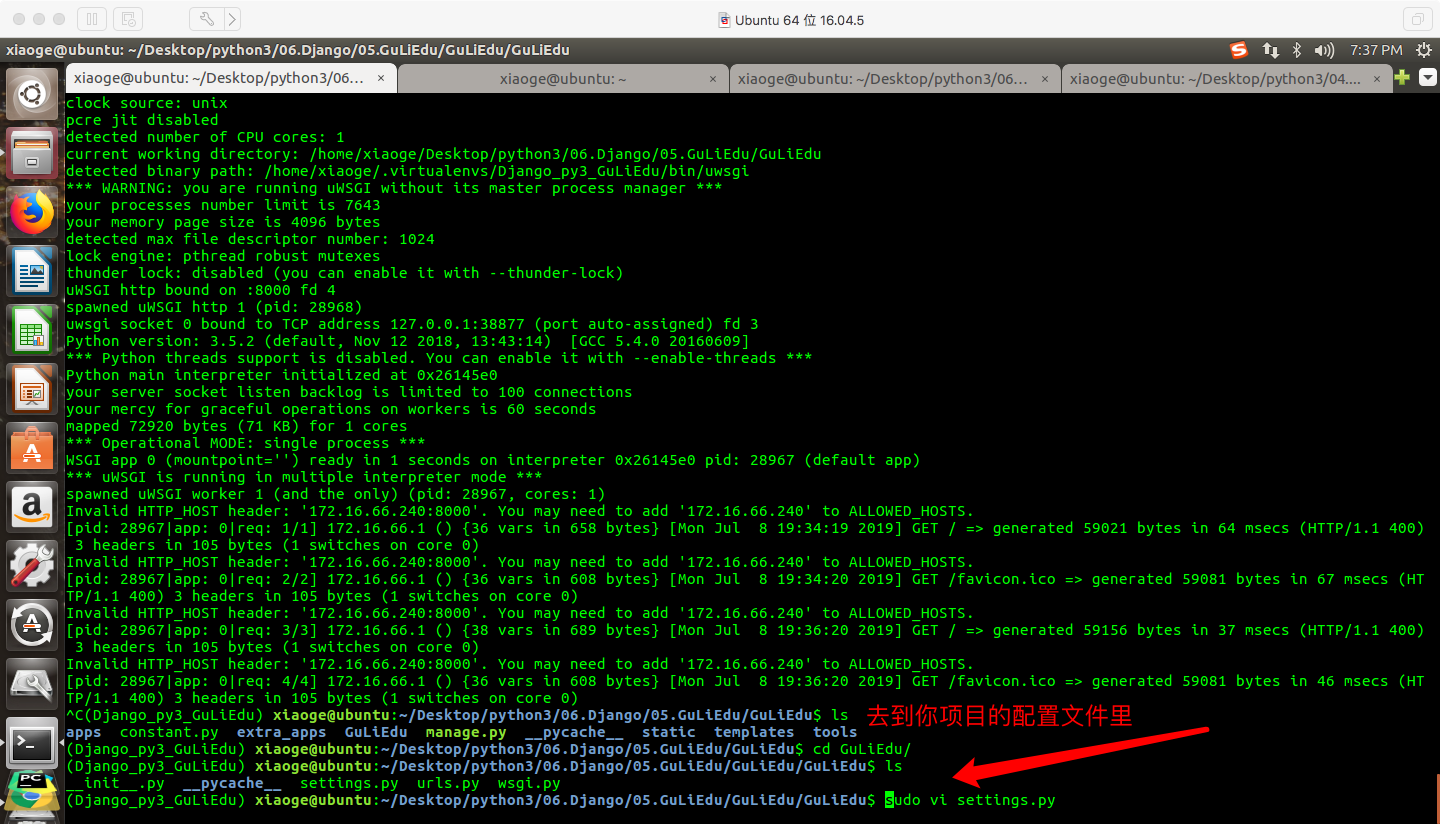Open LibreOffice Calc from the launcher

click(x=32, y=330)
